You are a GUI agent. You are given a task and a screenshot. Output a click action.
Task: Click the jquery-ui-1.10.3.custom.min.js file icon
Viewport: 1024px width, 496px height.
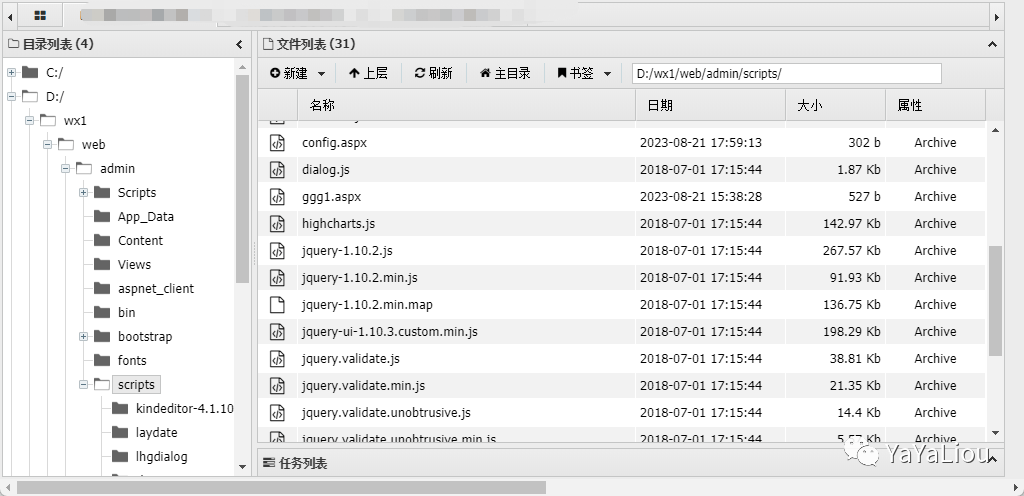click(278, 332)
